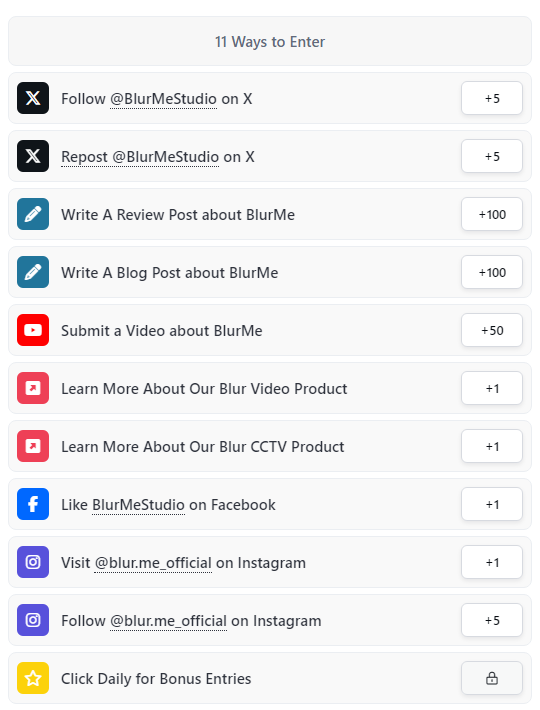Click the pencil icon for Write A Blog Post
The height and width of the screenshot is (710, 540).
pyautogui.click(x=33, y=272)
